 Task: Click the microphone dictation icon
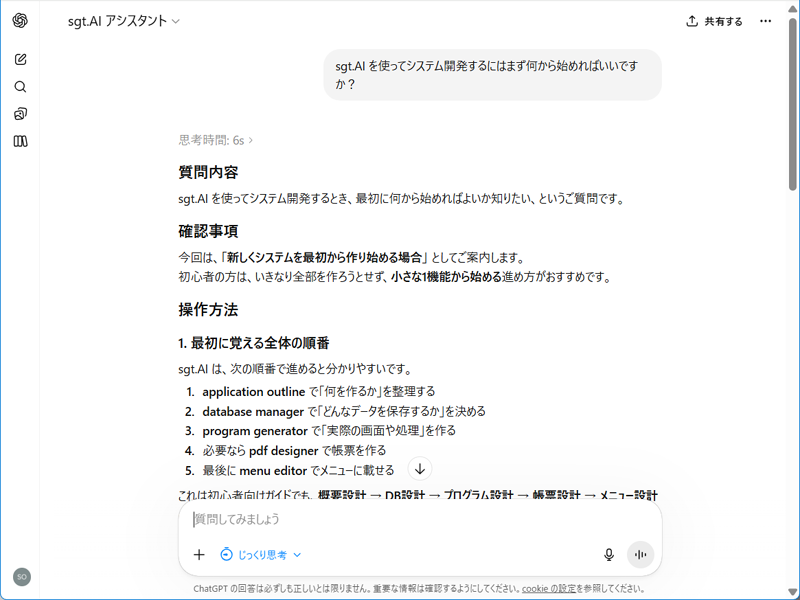click(609, 555)
